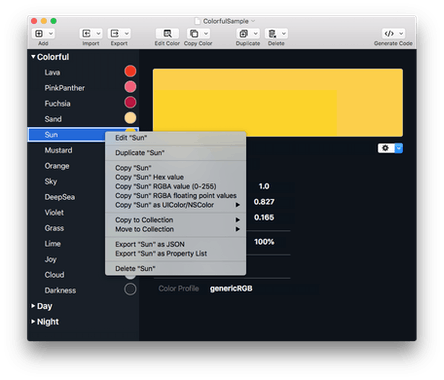Choose the plain Copy "Sun" menu entry
444x380 pixels.
[176, 168]
